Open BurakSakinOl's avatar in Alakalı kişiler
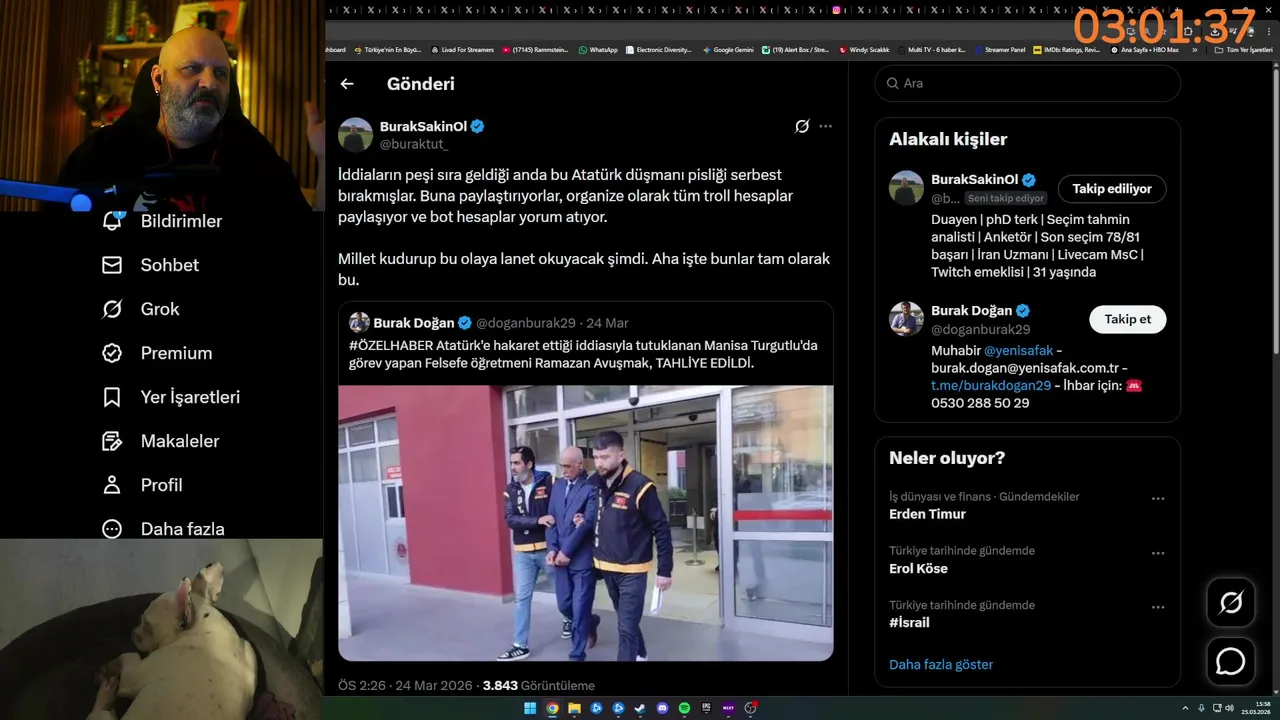 [906, 188]
